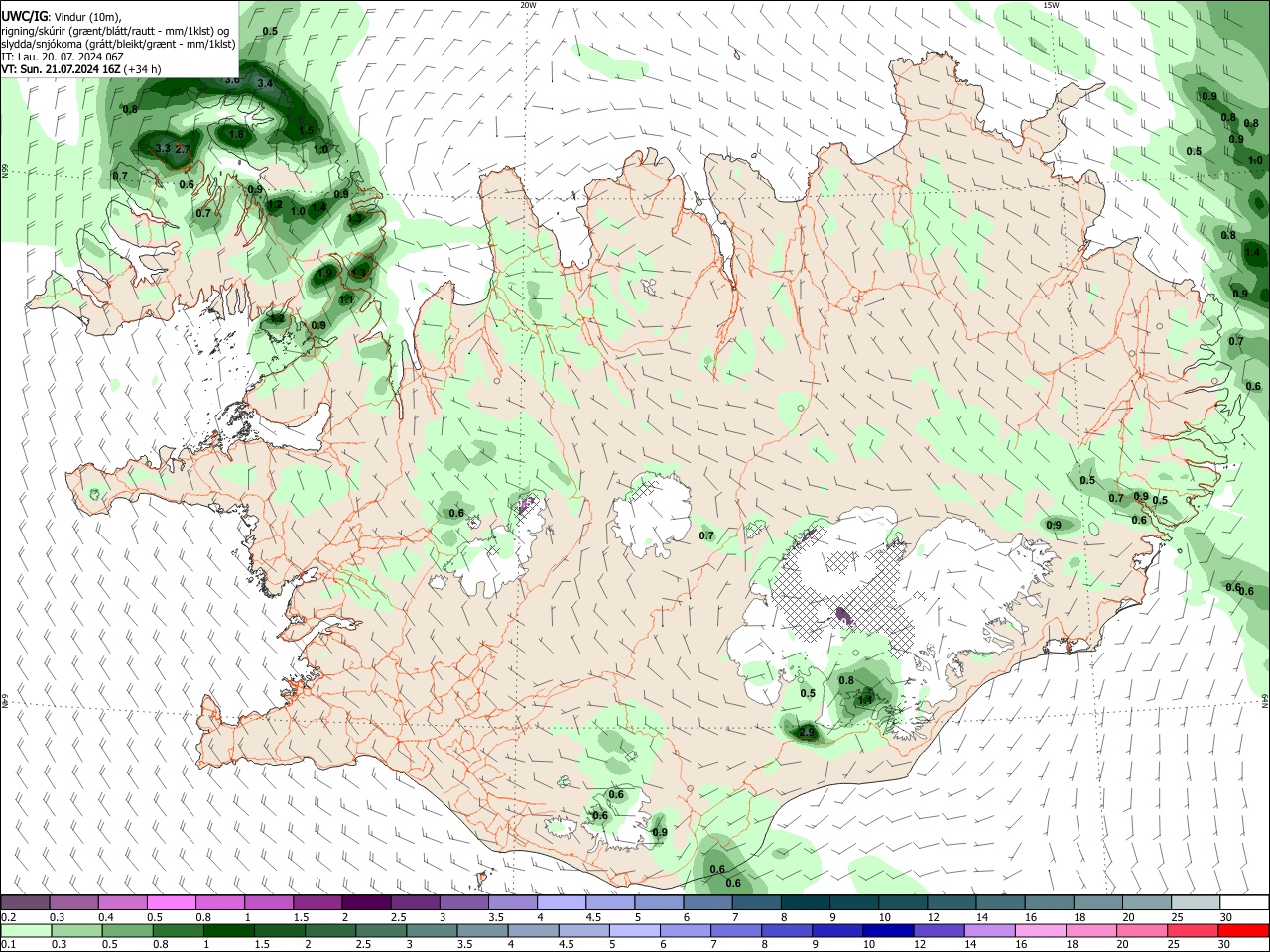Select the 0.7 value west of Vatnajökull glacier
Screen dimensions: 1270x952
pyautogui.click(x=706, y=535)
